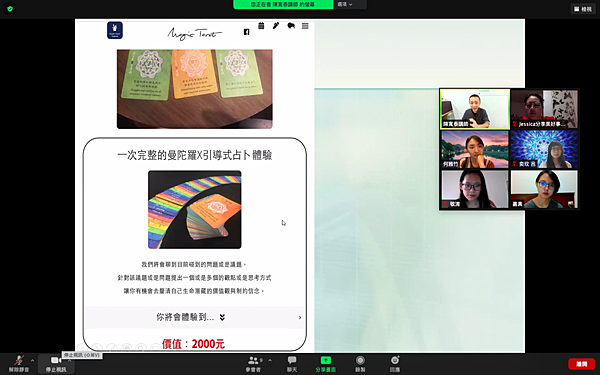Select the Jessica participant video tile
The height and width of the screenshot is (375, 600).
544,109
